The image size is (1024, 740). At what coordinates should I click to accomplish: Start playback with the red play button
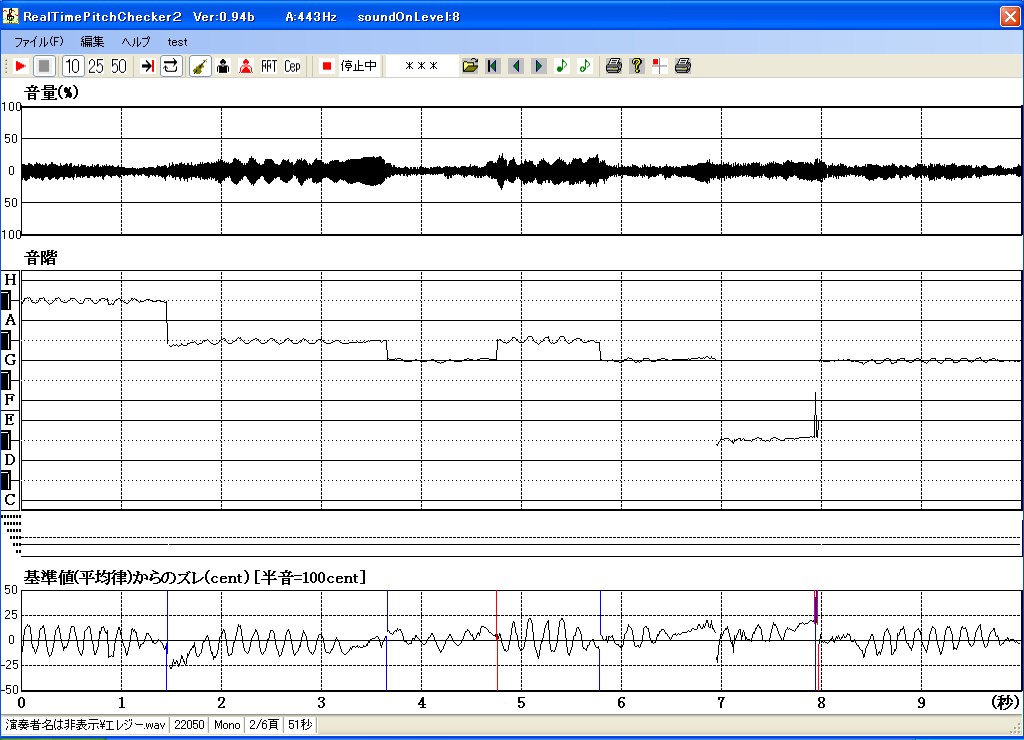pyautogui.click(x=20, y=66)
